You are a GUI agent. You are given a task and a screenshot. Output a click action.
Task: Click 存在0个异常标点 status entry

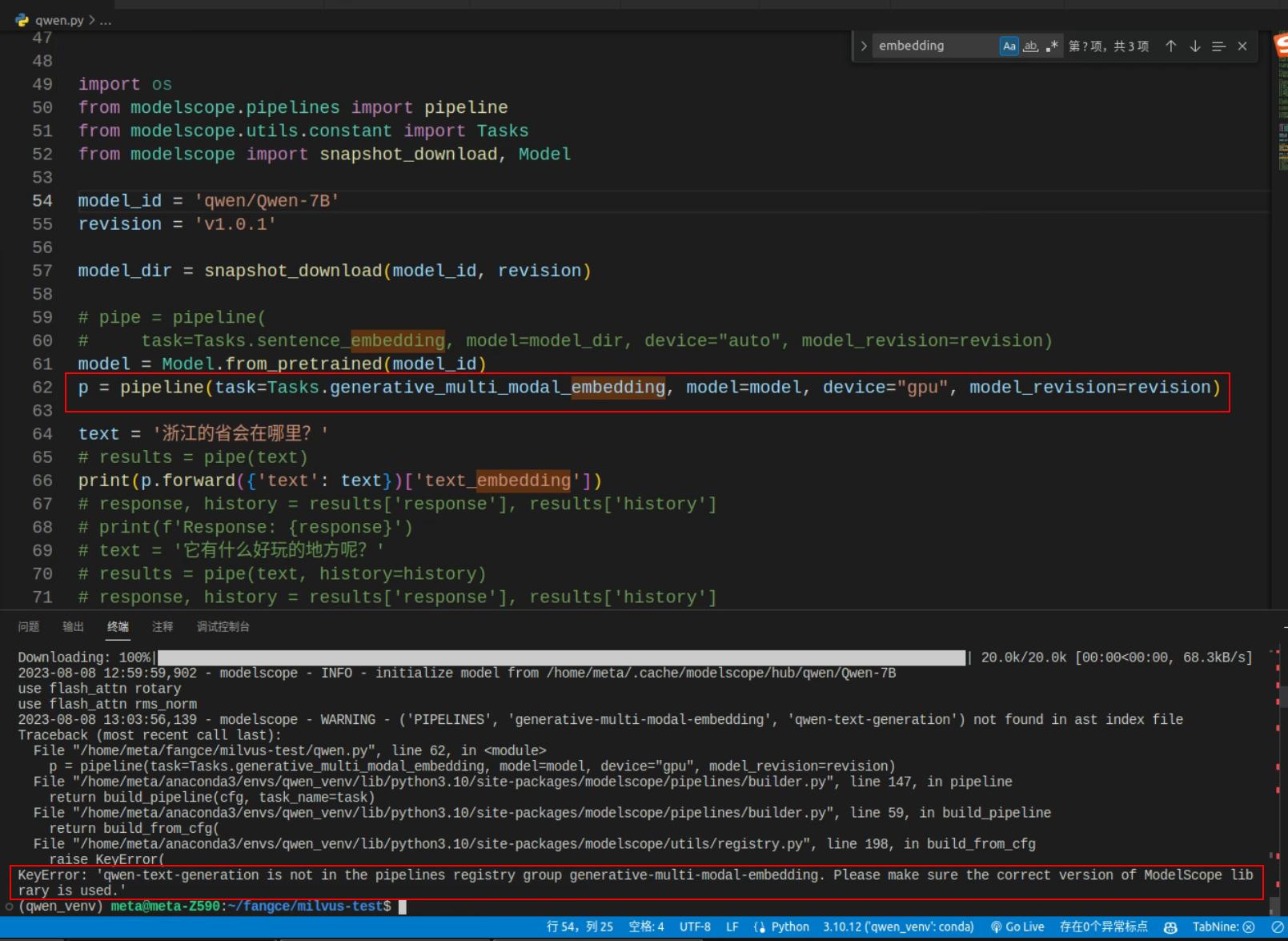[1103, 927]
